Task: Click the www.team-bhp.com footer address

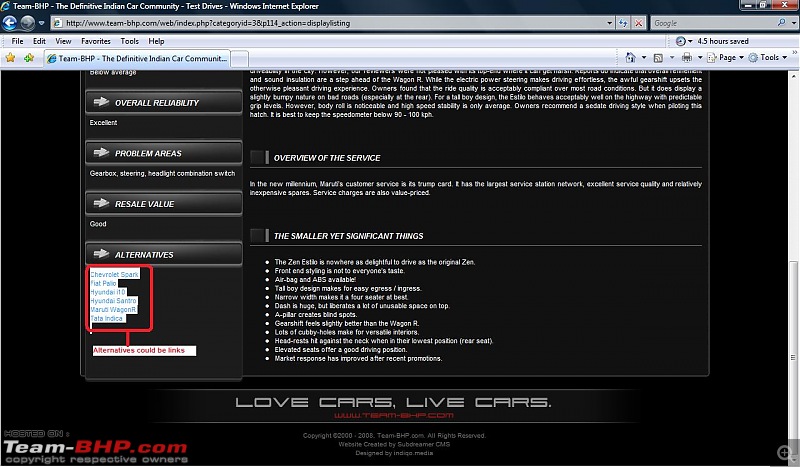Action: point(393,415)
